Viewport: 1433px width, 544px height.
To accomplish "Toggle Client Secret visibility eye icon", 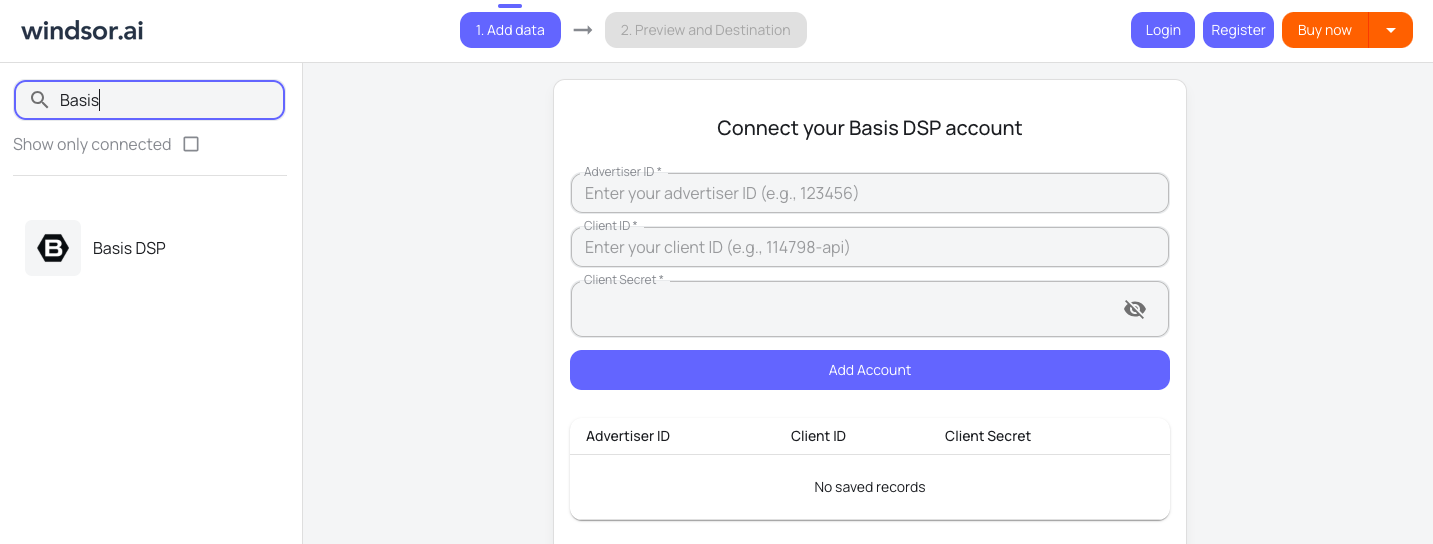I will coord(1134,309).
